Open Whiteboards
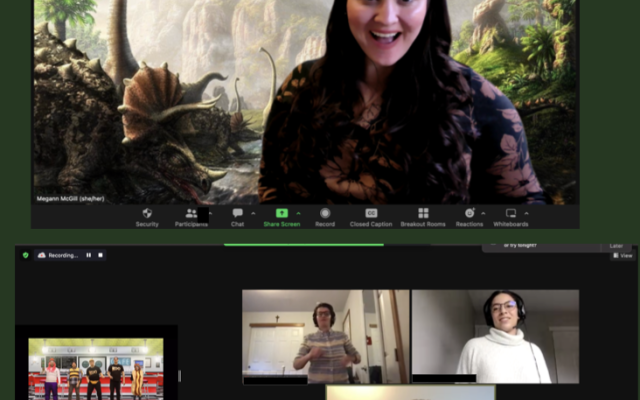640x400 pixels. tap(511, 217)
